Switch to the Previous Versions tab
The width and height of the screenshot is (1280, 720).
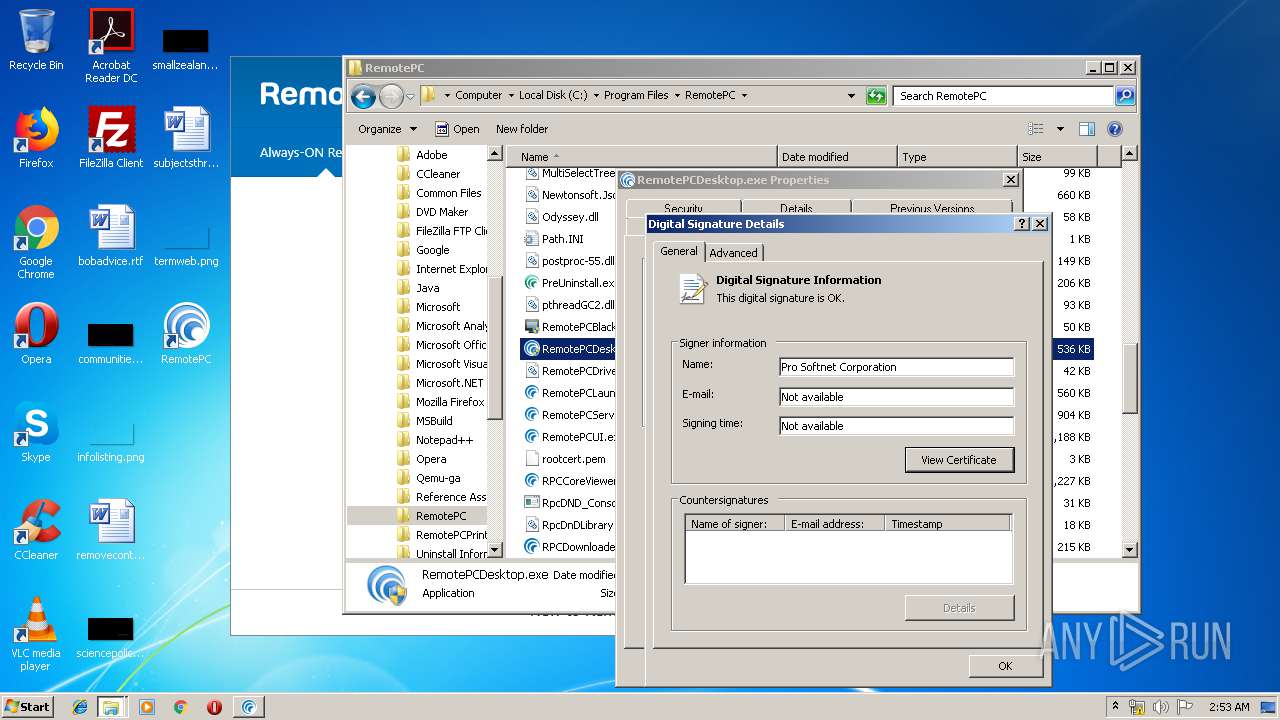[932, 208]
